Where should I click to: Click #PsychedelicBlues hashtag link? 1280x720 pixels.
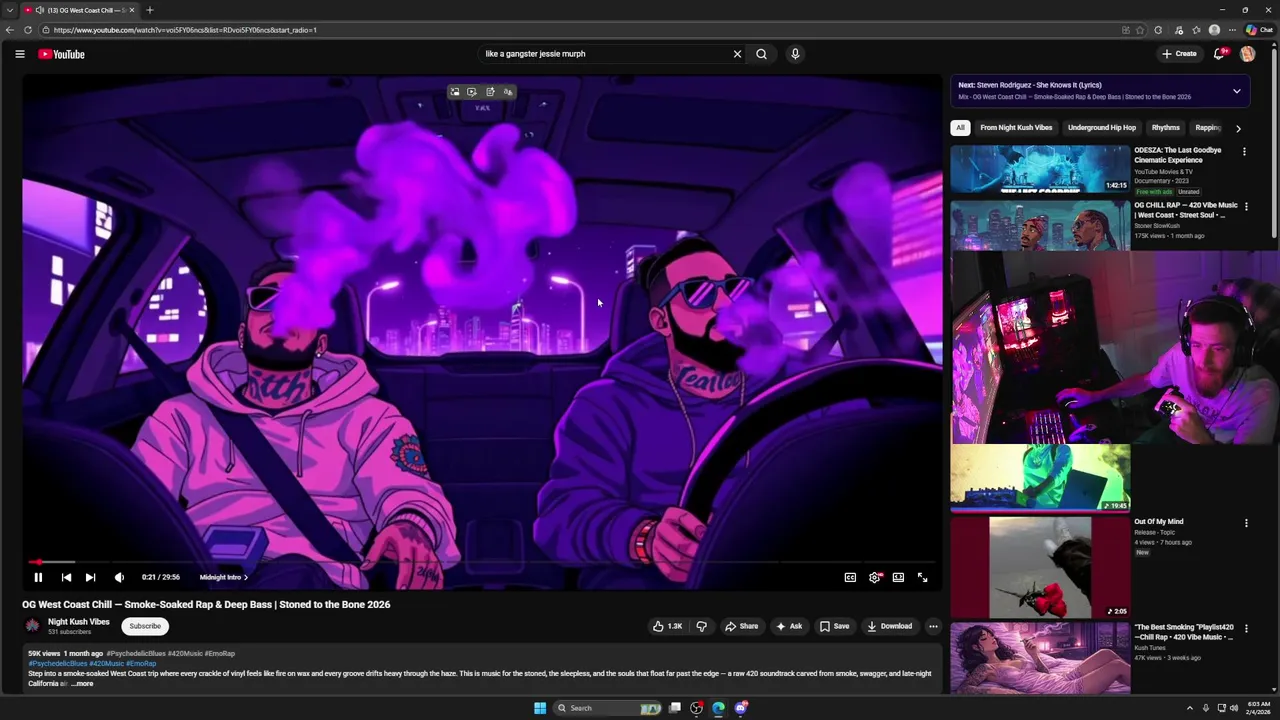[x=58, y=663]
